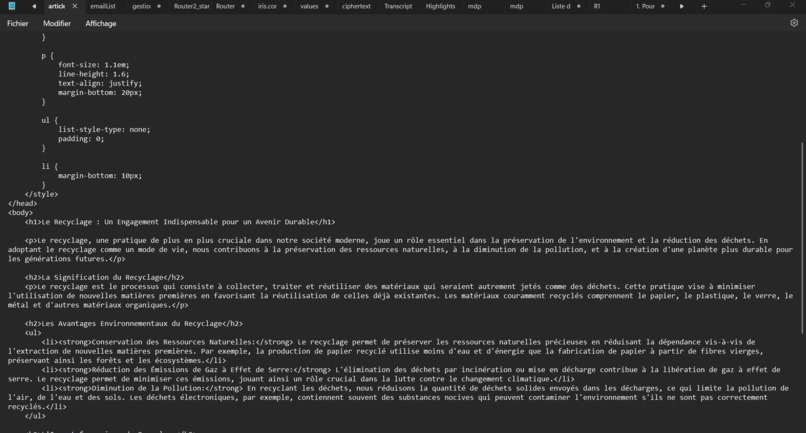The image size is (806, 433).
Task: Switch to the Highlights tab
Action: pos(441,6)
